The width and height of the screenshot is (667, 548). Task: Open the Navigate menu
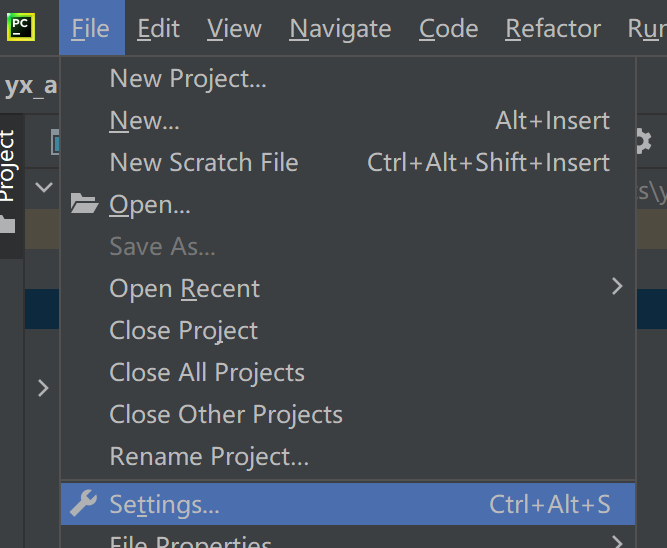(x=340, y=29)
